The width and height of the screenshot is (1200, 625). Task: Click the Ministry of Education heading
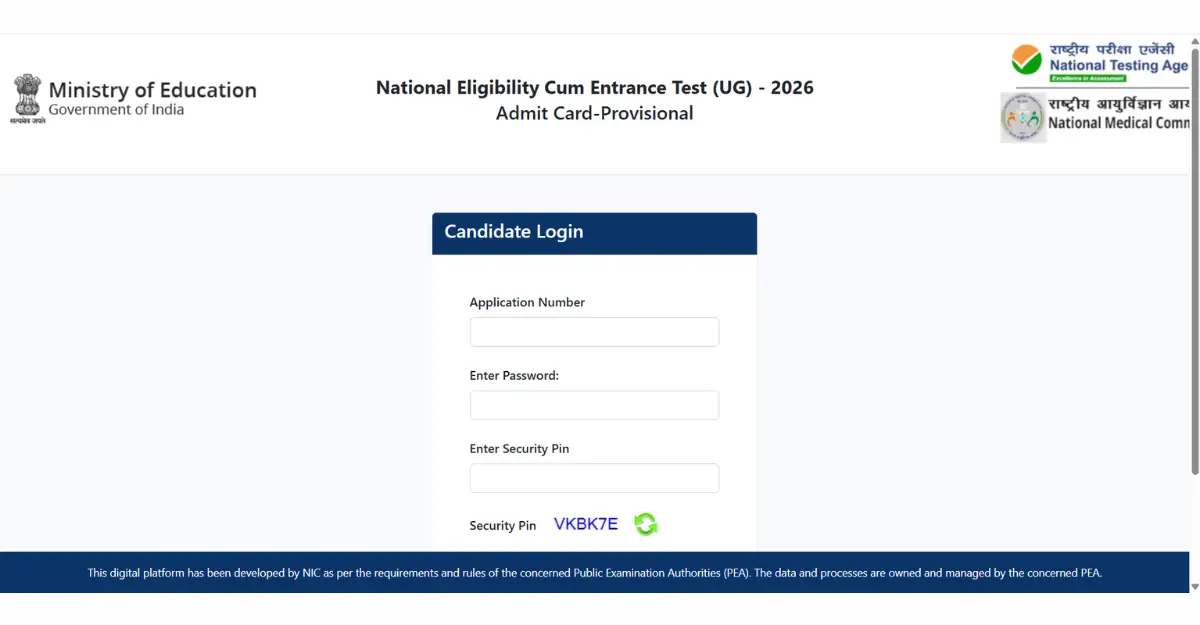click(x=152, y=90)
